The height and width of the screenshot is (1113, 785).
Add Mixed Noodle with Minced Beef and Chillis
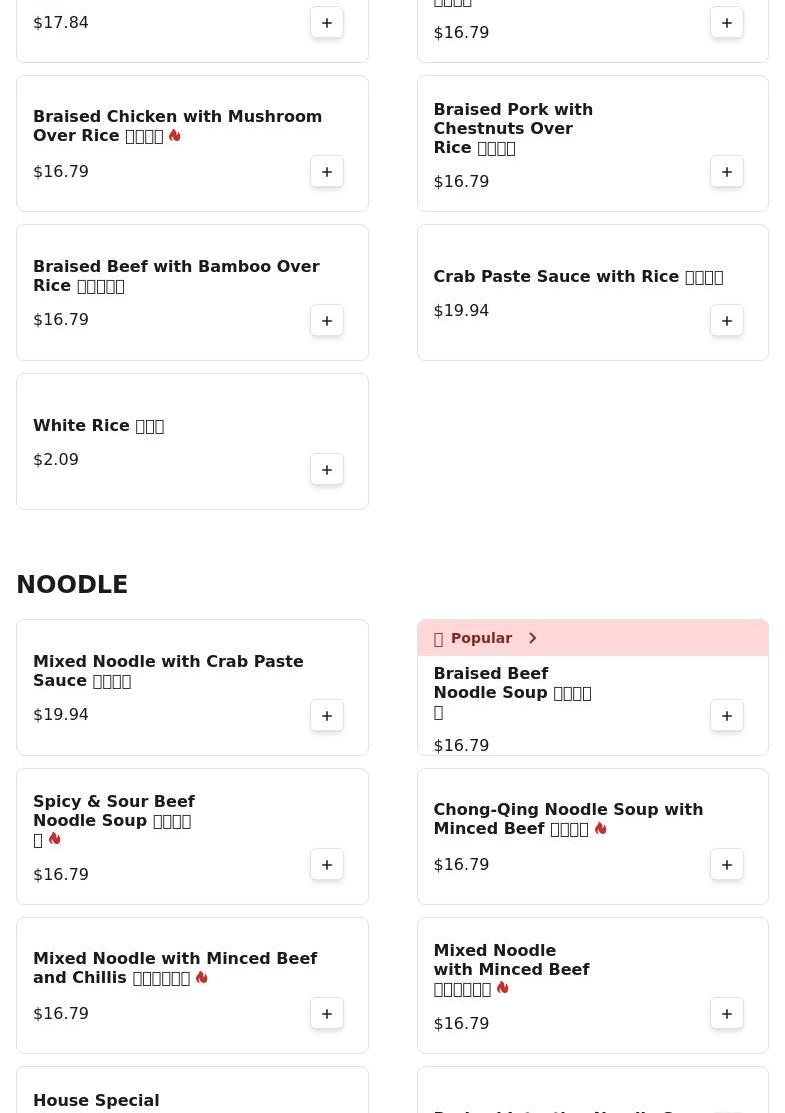click(327, 1014)
